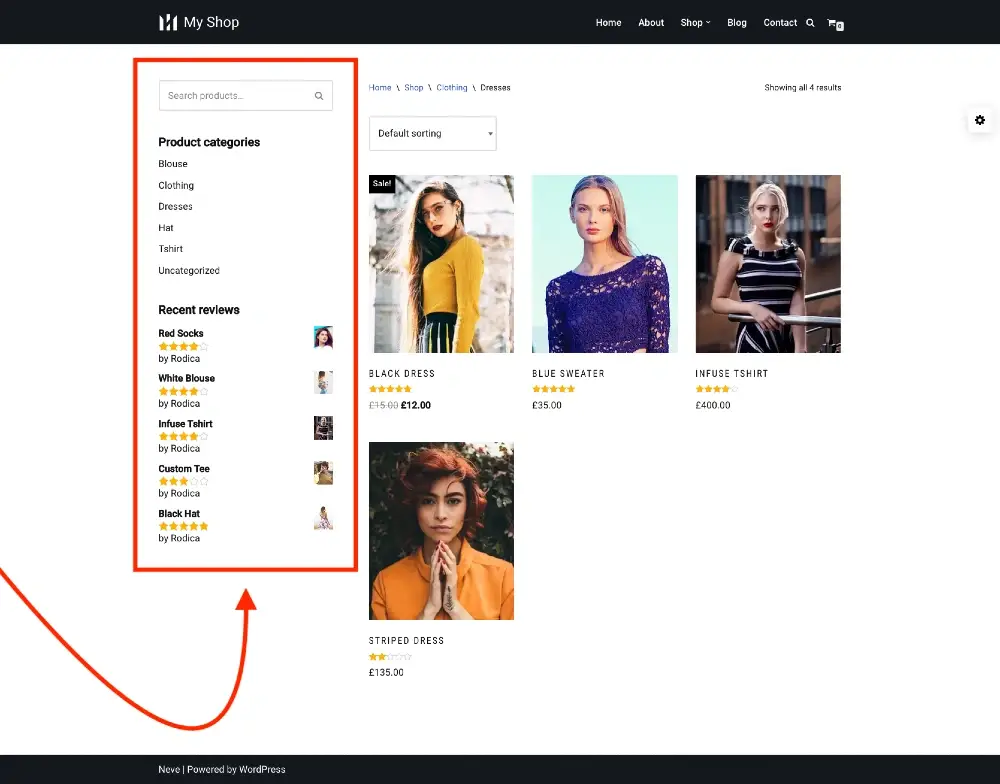The image size is (1000, 784).
Task: Open the Striped Dress product image
Action: pos(441,530)
